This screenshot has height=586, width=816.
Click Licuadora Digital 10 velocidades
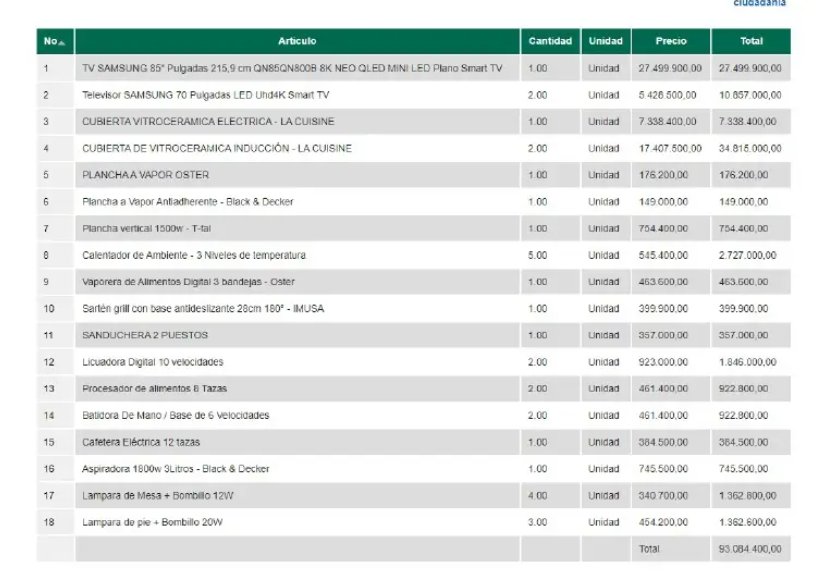[152, 362]
